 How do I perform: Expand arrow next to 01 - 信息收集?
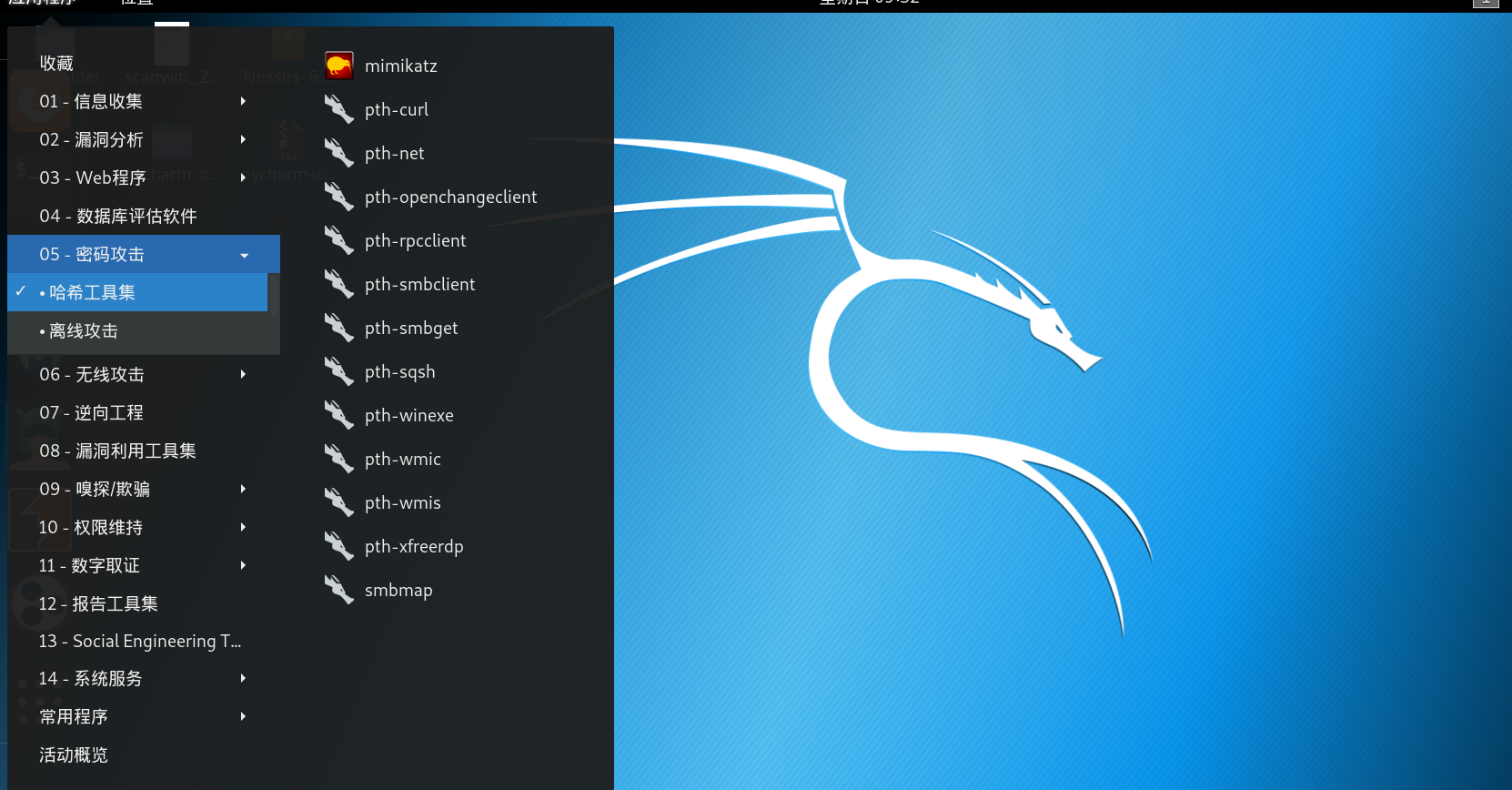click(x=243, y=101)
